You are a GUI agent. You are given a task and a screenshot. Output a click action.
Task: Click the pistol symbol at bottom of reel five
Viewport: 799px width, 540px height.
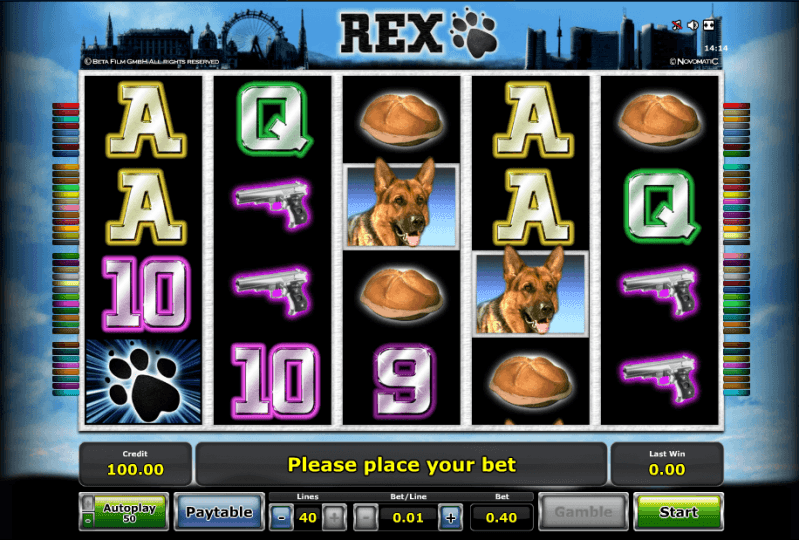click(659, 378)
